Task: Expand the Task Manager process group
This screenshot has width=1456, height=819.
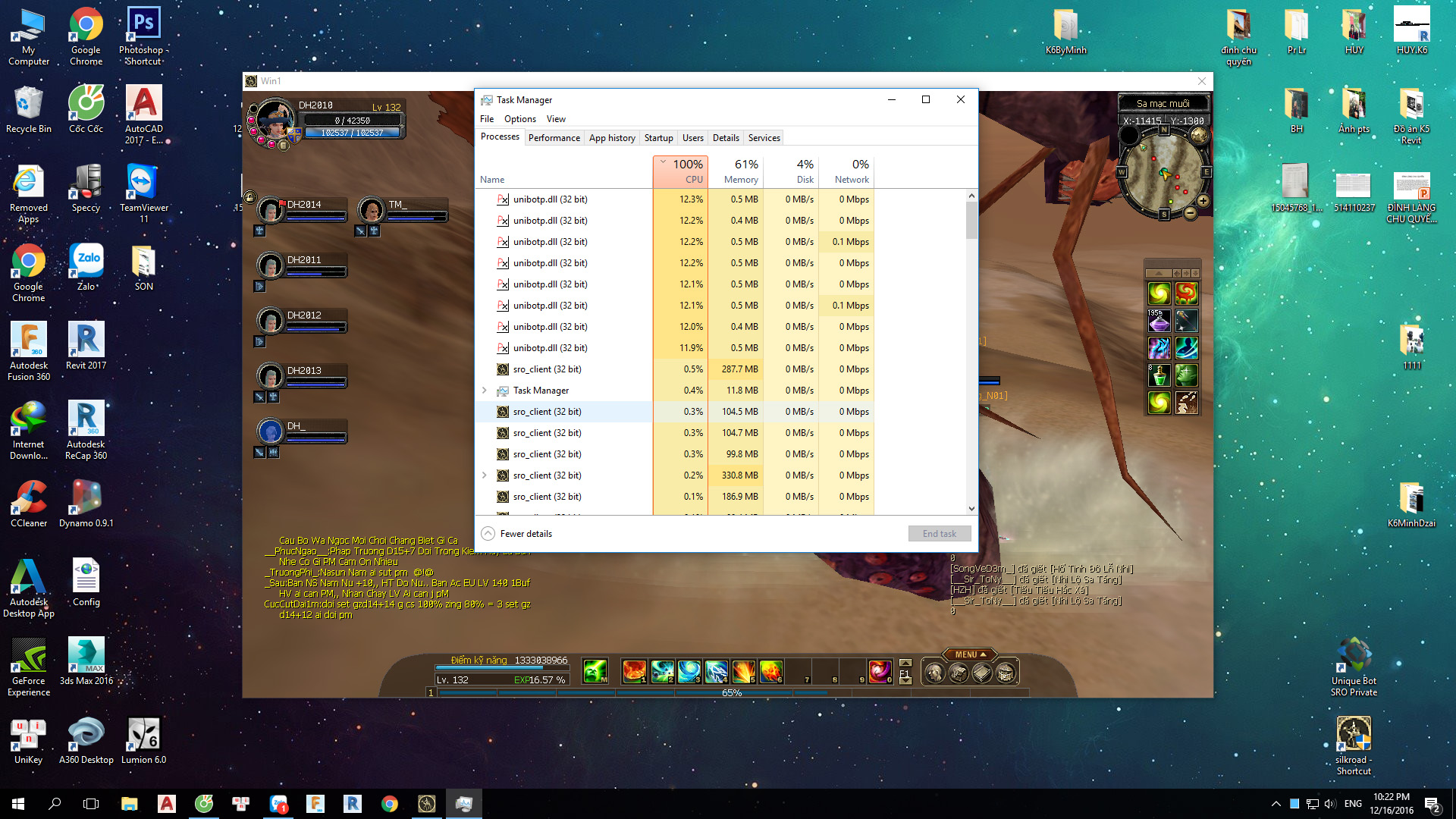Action: click(x=485, y=391)
